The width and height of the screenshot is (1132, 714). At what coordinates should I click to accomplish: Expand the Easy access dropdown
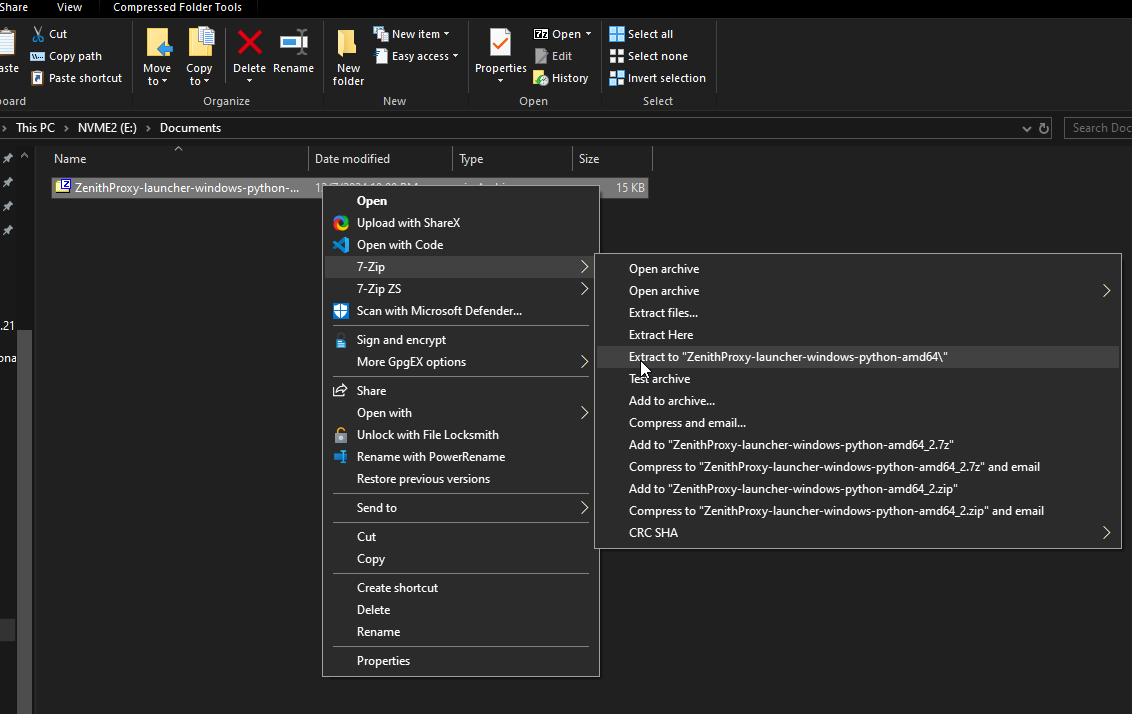418,56
